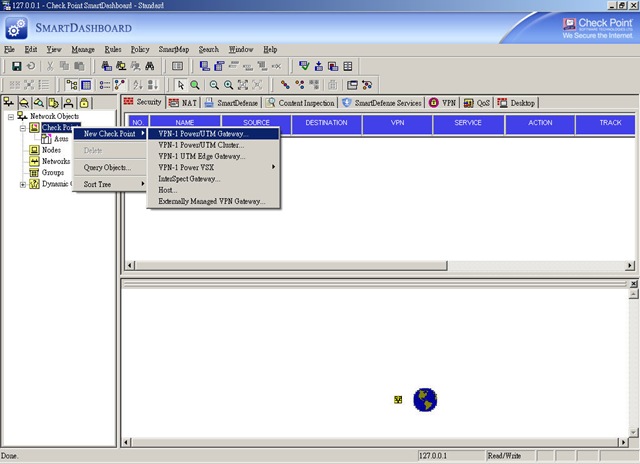Viewport: 640px width, 464px height.
Task: Click the Zoom Out magnifier icon
Action: click(214, 85)
